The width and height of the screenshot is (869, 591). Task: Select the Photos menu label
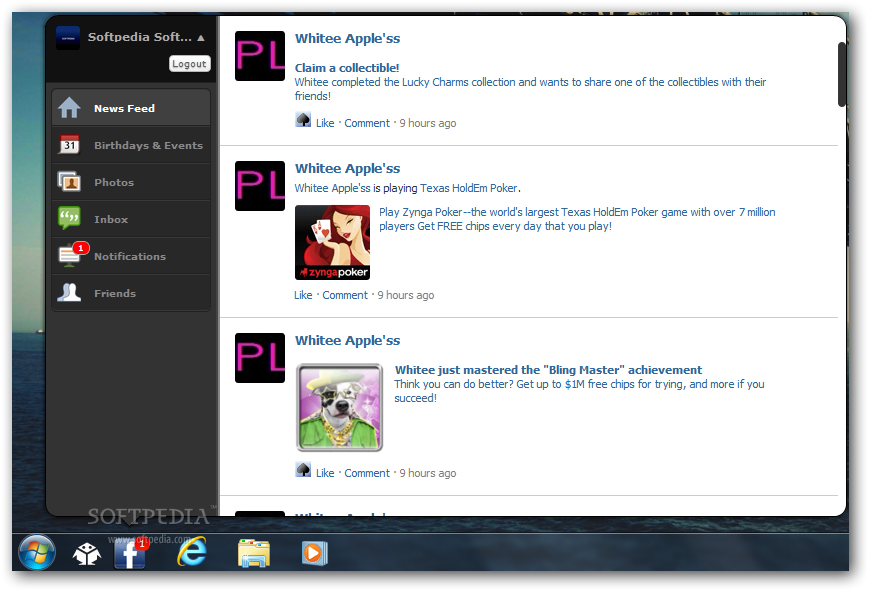114,182
